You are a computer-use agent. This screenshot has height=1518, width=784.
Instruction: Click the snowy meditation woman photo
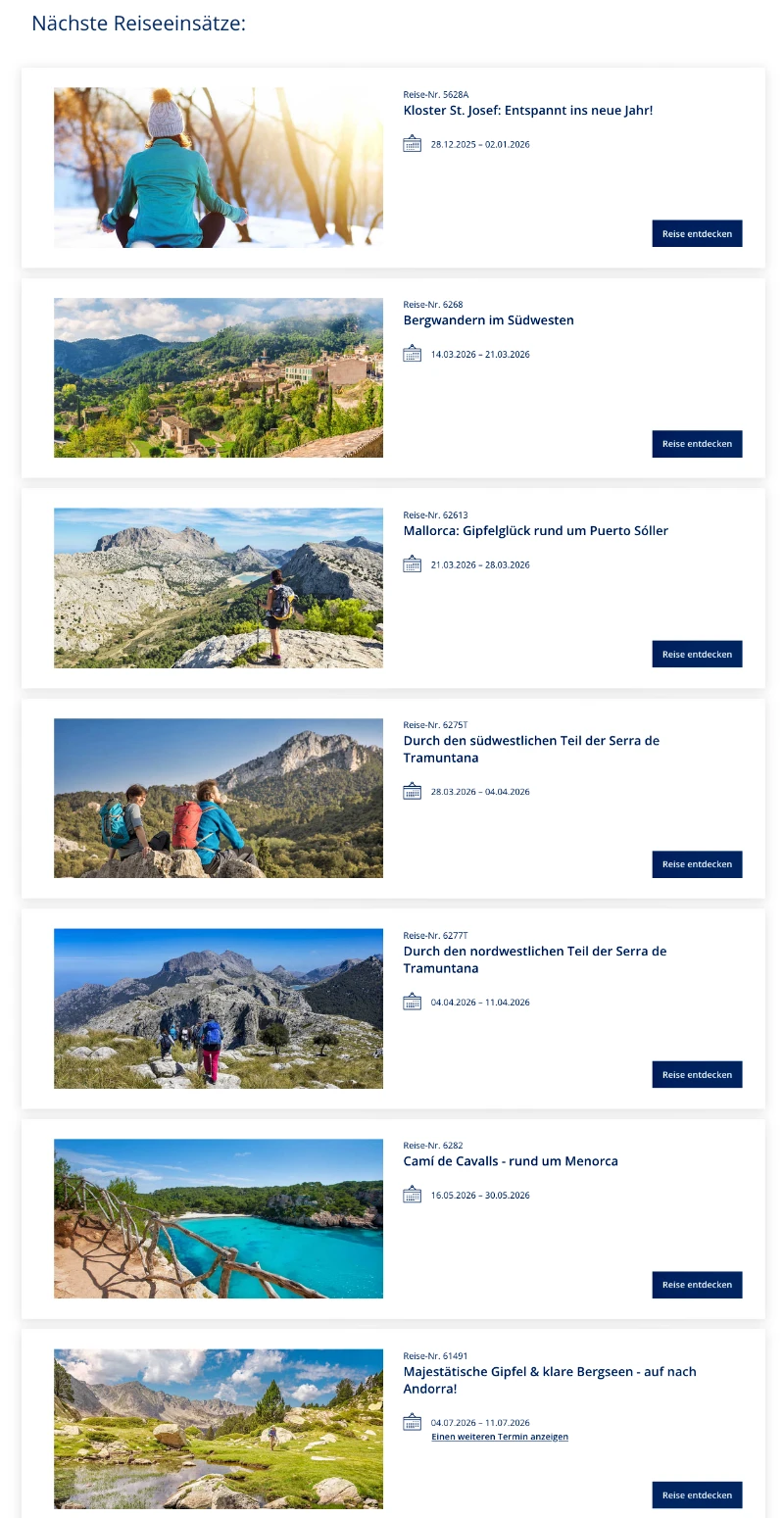click(219, 168)
